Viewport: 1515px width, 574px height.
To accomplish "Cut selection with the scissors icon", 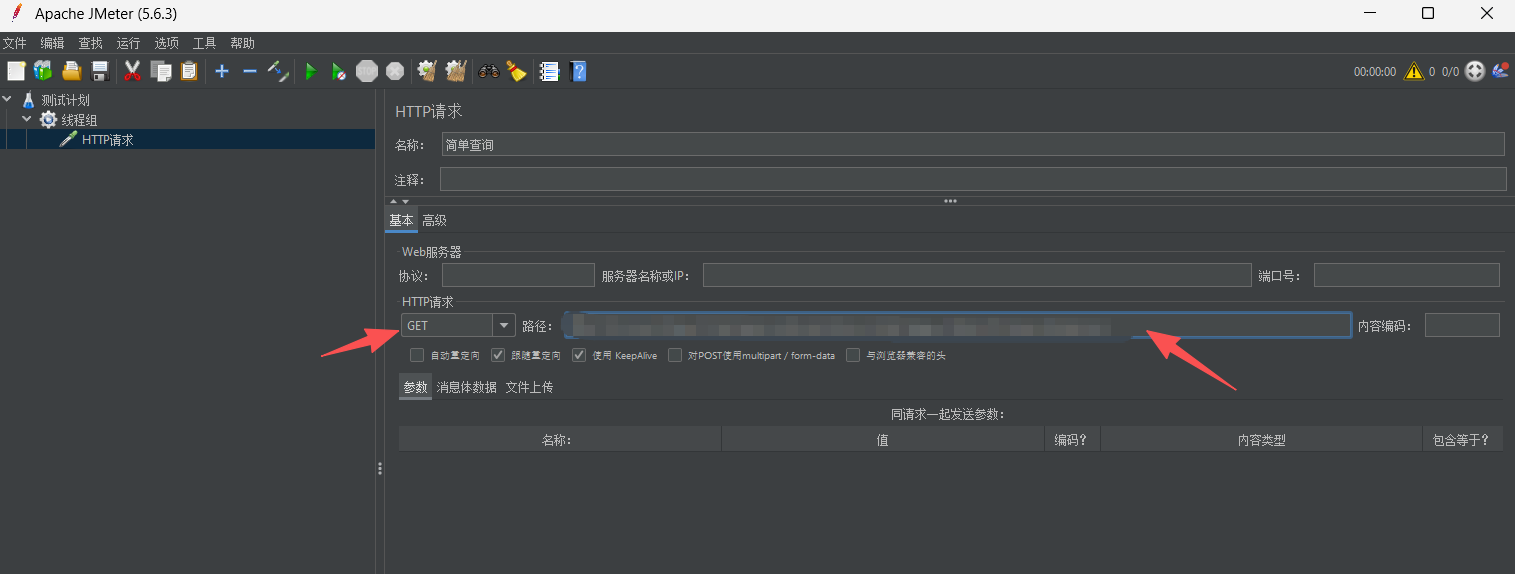I will click(x=132, y=71).
